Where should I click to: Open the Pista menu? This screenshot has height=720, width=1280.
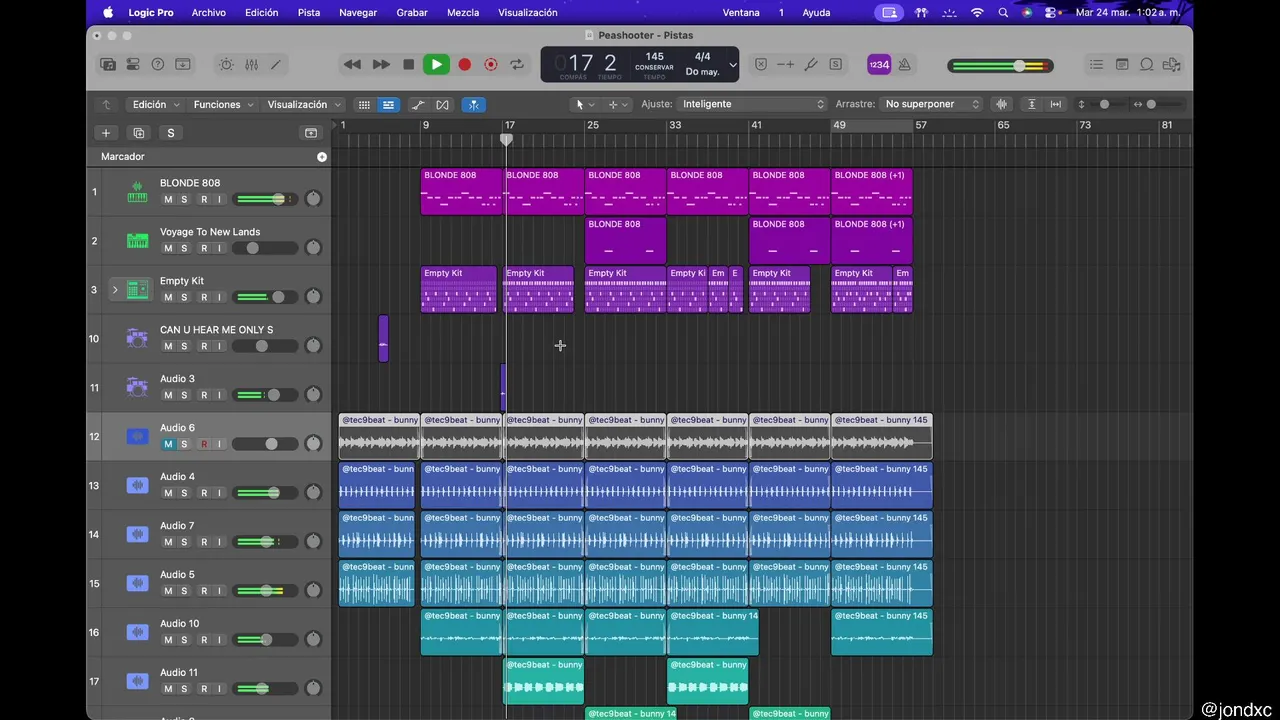pos(309,12)
